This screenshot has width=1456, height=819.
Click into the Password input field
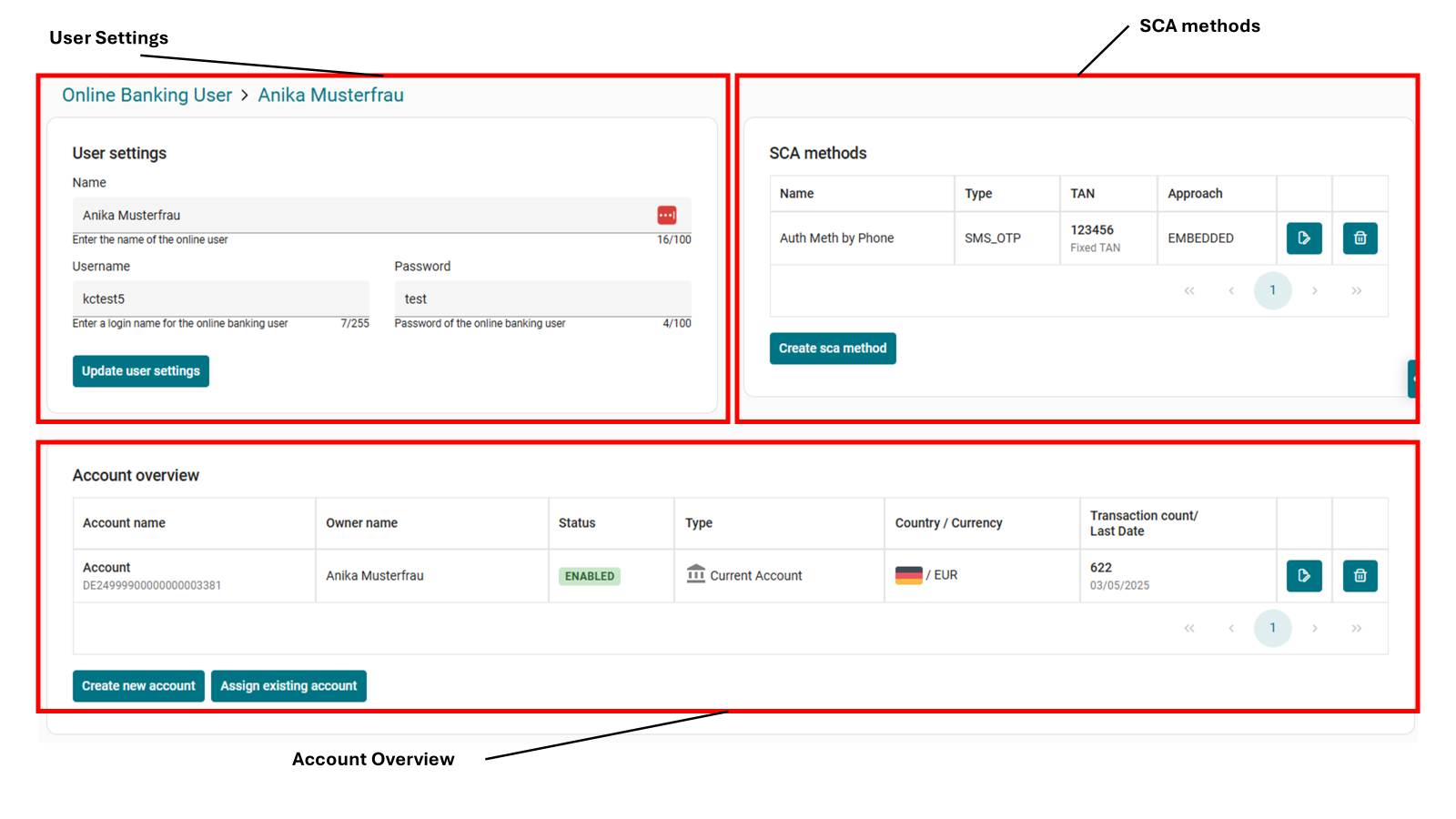pyautogui.click(x=542, y=299)
